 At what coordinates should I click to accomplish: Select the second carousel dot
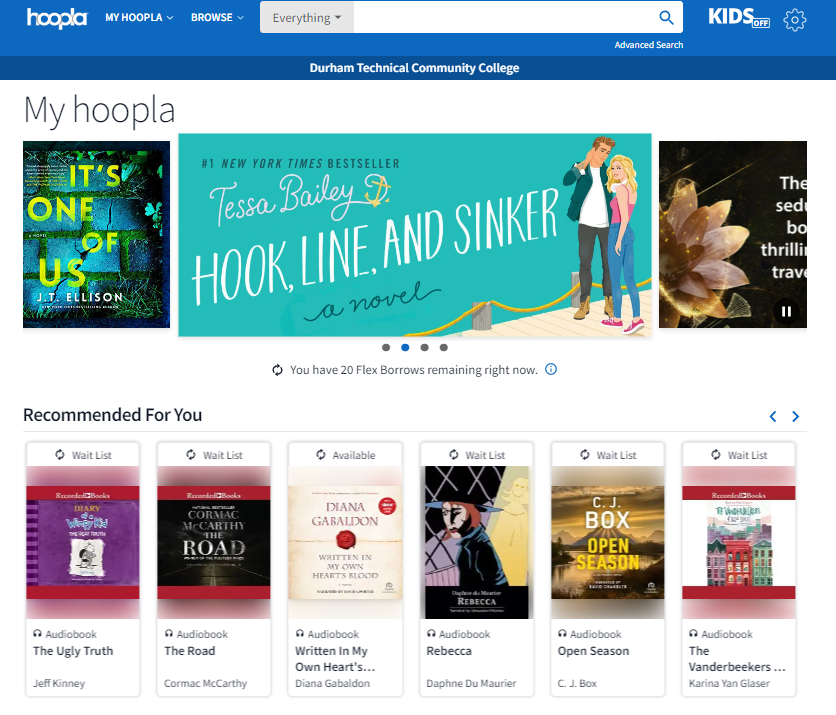click(405, 348)
